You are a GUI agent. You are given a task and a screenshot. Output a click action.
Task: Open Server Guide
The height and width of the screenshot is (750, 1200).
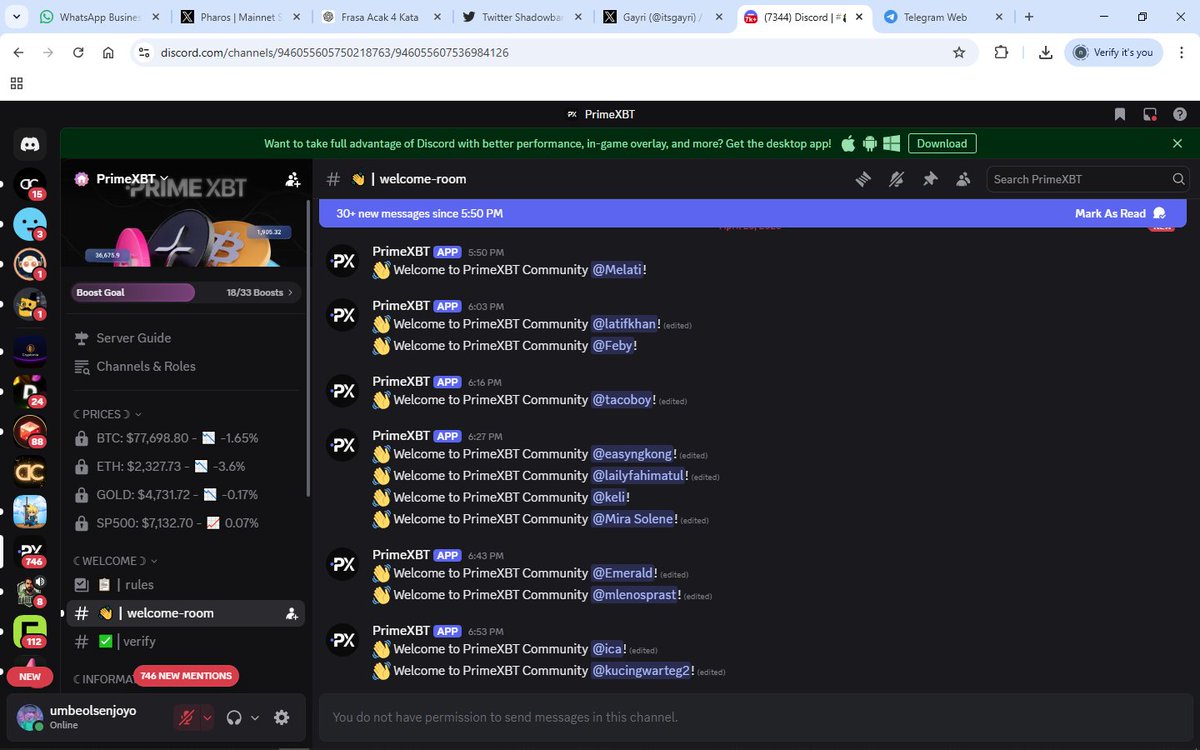pos(185,338)
